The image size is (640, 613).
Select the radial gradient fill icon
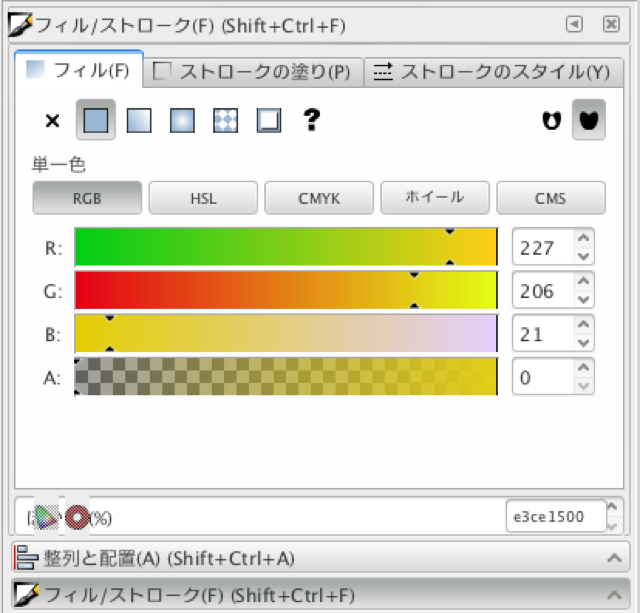coord(182,121)
